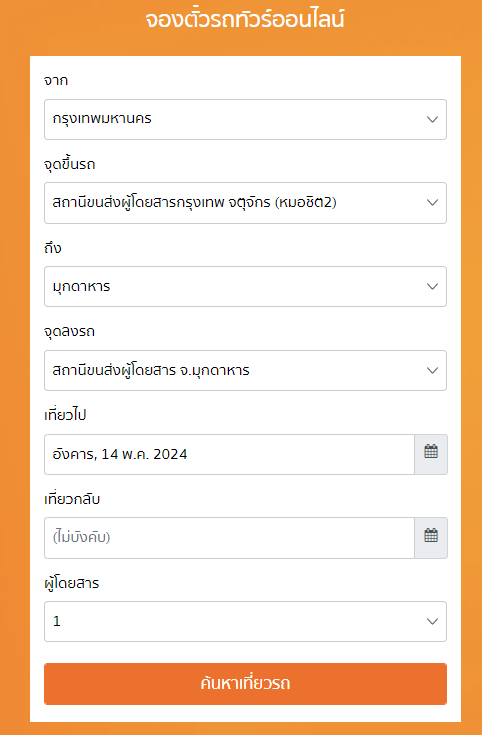Expand the chevron on มุกดาหาร destination field
Screen dimensions: 482x735
(432, 286)
